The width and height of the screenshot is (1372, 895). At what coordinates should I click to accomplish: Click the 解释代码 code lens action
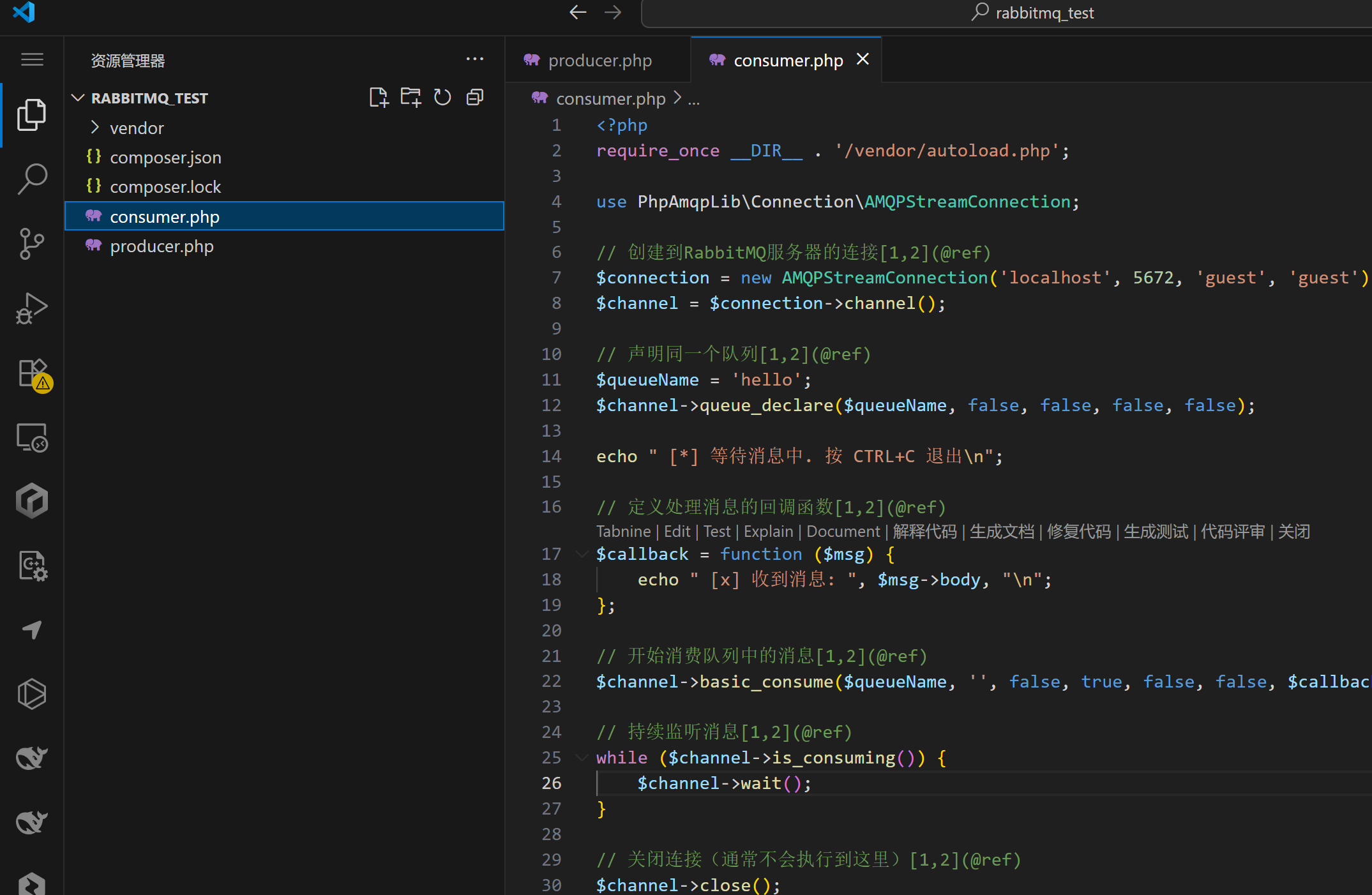click(x=924, y=531)
